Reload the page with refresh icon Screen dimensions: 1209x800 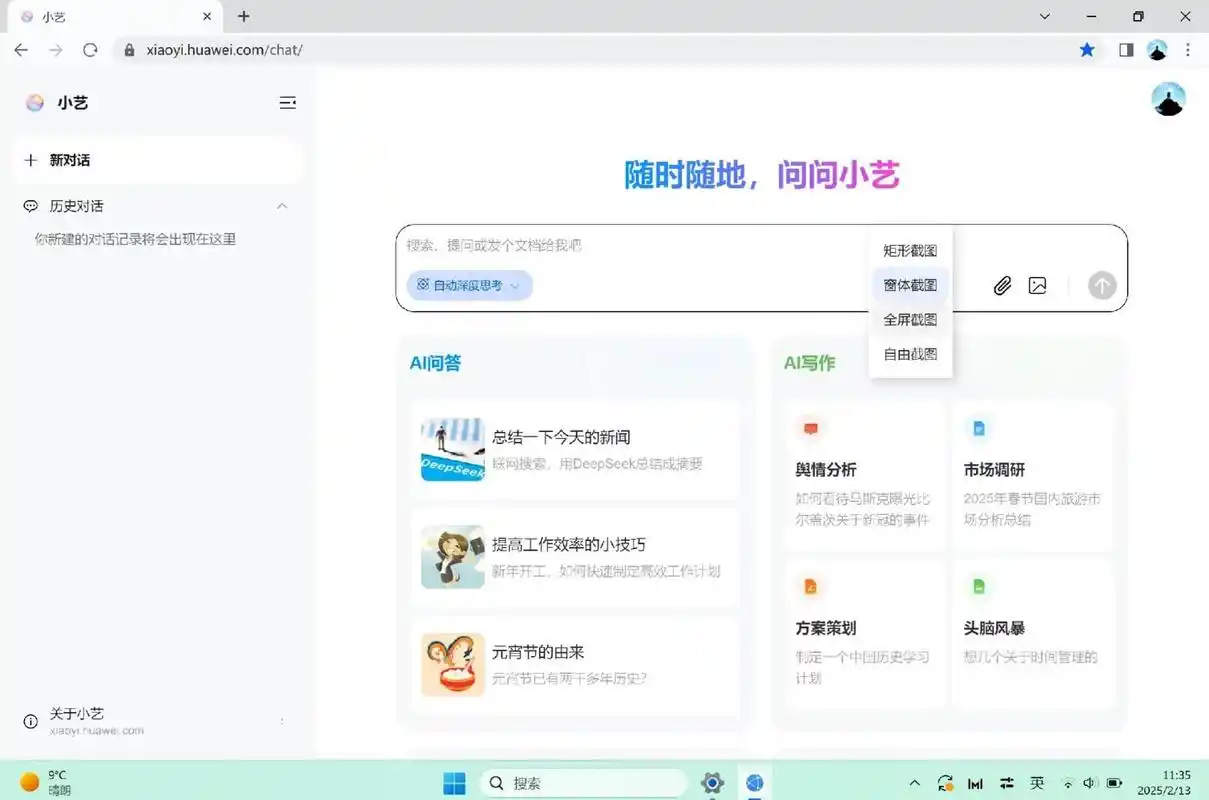90,50
